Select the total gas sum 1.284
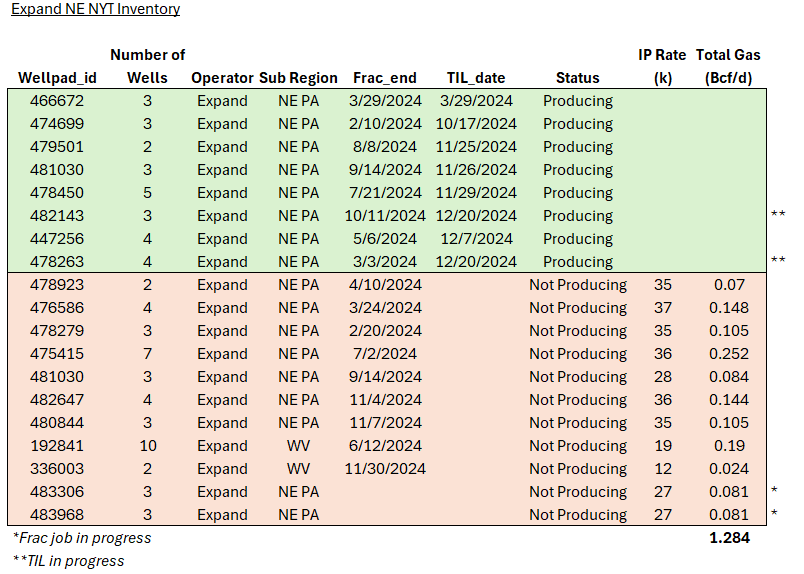The width and height of the screenshot is (804, 574). (x=727, y=538)
